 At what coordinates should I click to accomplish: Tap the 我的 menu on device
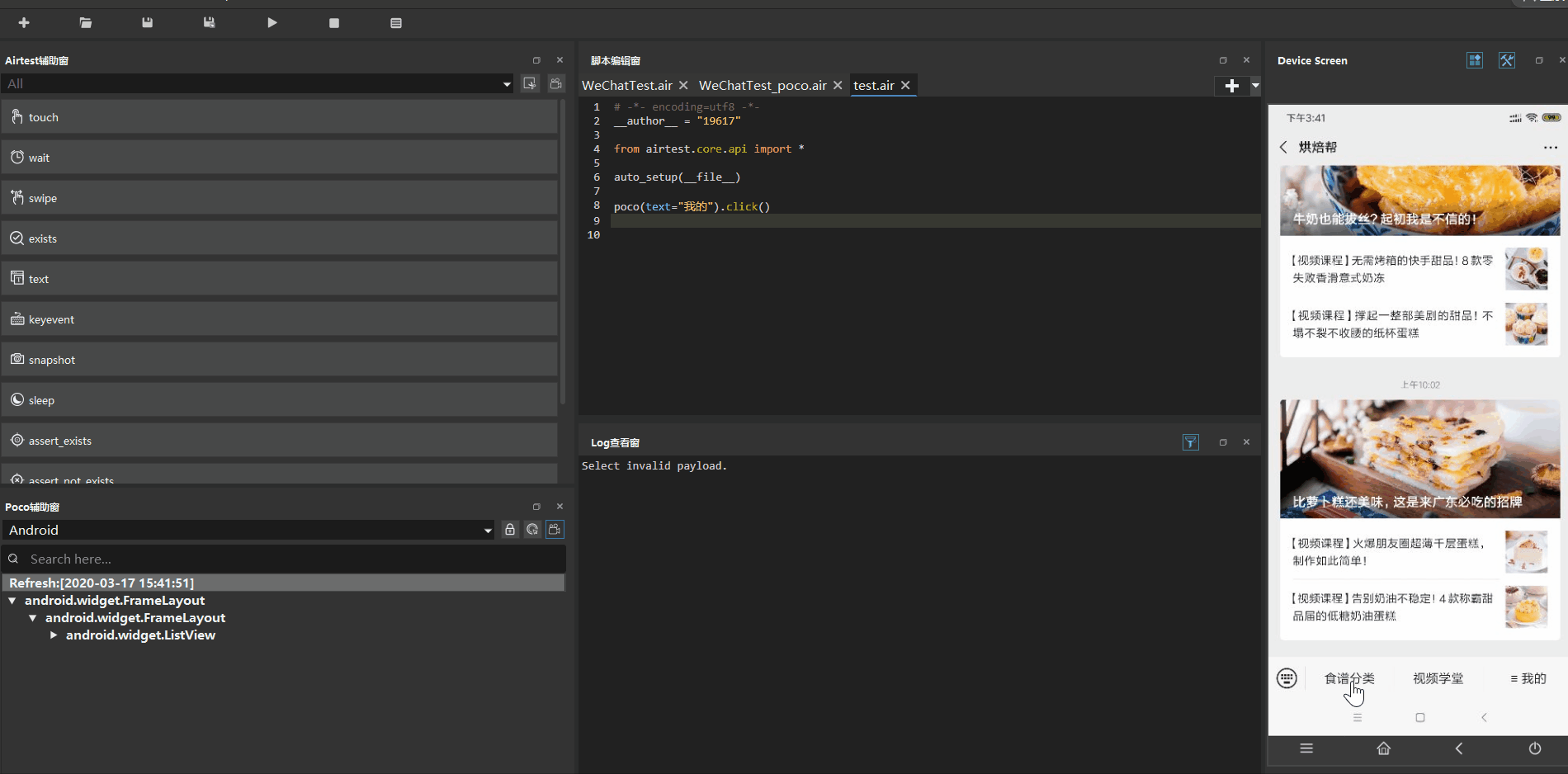tap(1528, 678)
